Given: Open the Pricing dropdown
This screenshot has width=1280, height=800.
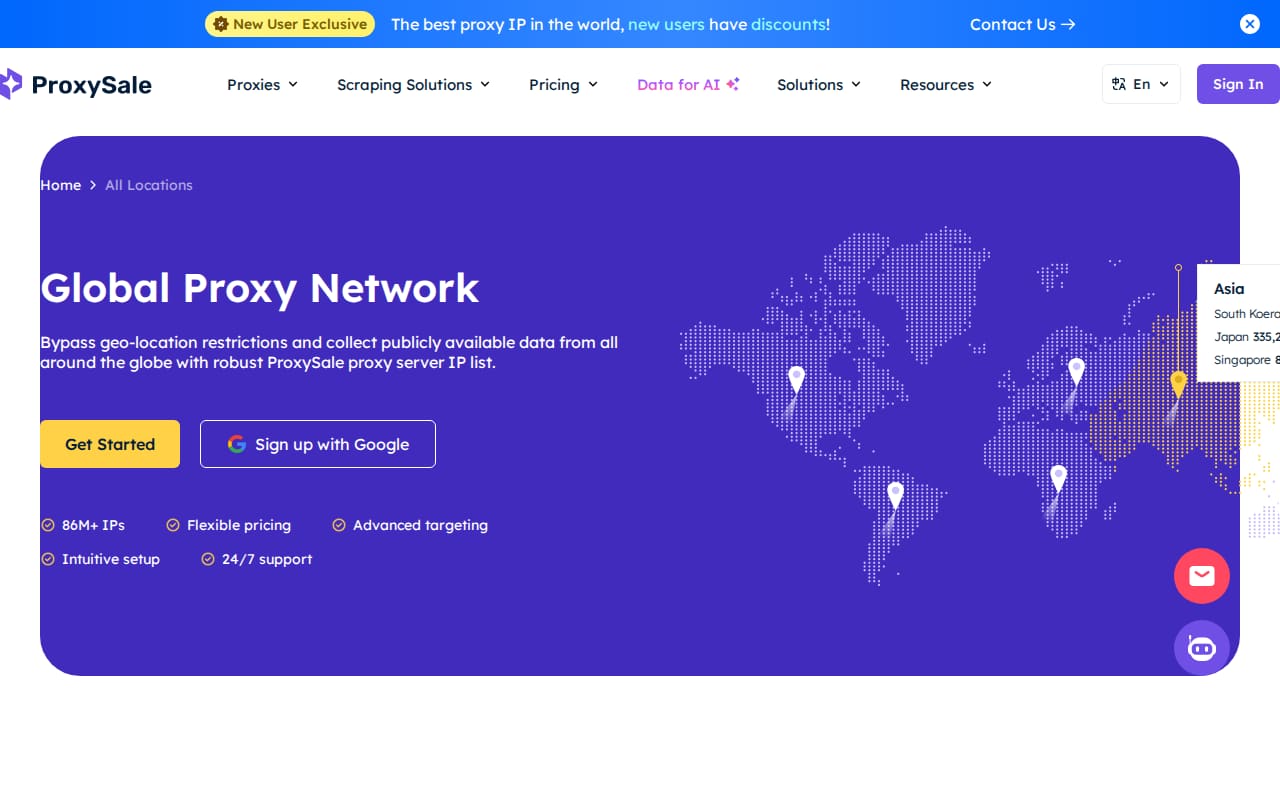Looking at the screenshot, I should pyautogui.click(x=563, y=85).
